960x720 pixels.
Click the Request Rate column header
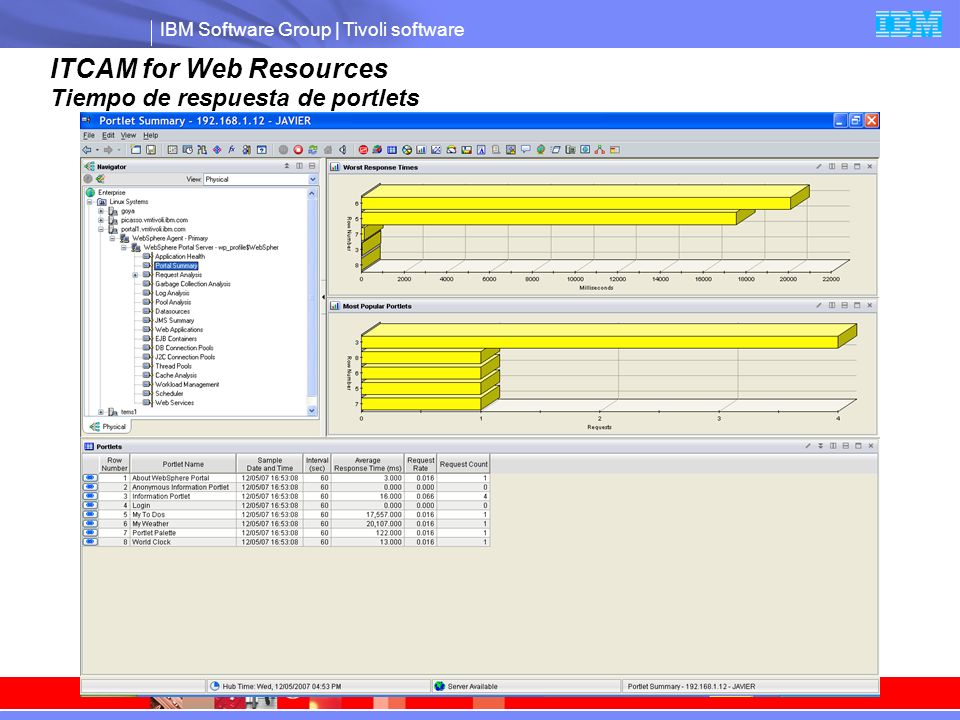click(421, 464)
